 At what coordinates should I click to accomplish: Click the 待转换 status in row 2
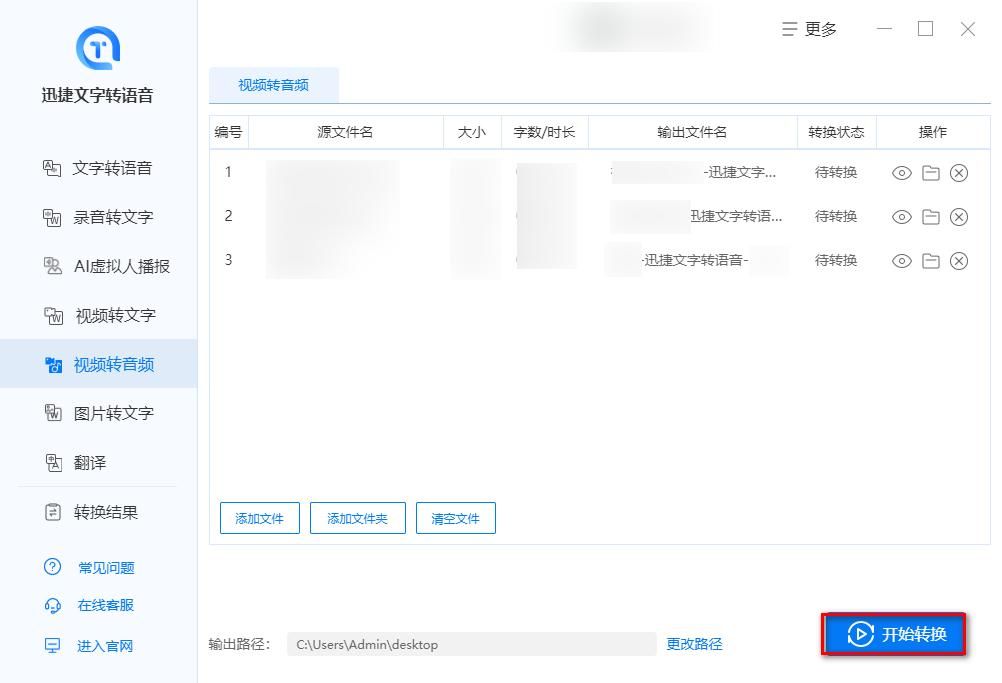[x=836, y=217]
